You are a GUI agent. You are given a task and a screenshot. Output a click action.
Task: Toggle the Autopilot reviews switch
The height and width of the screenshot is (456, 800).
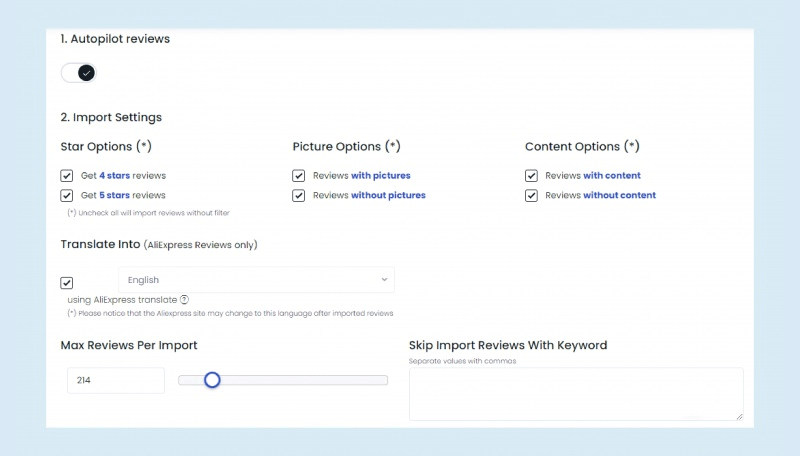click(78, 73)
